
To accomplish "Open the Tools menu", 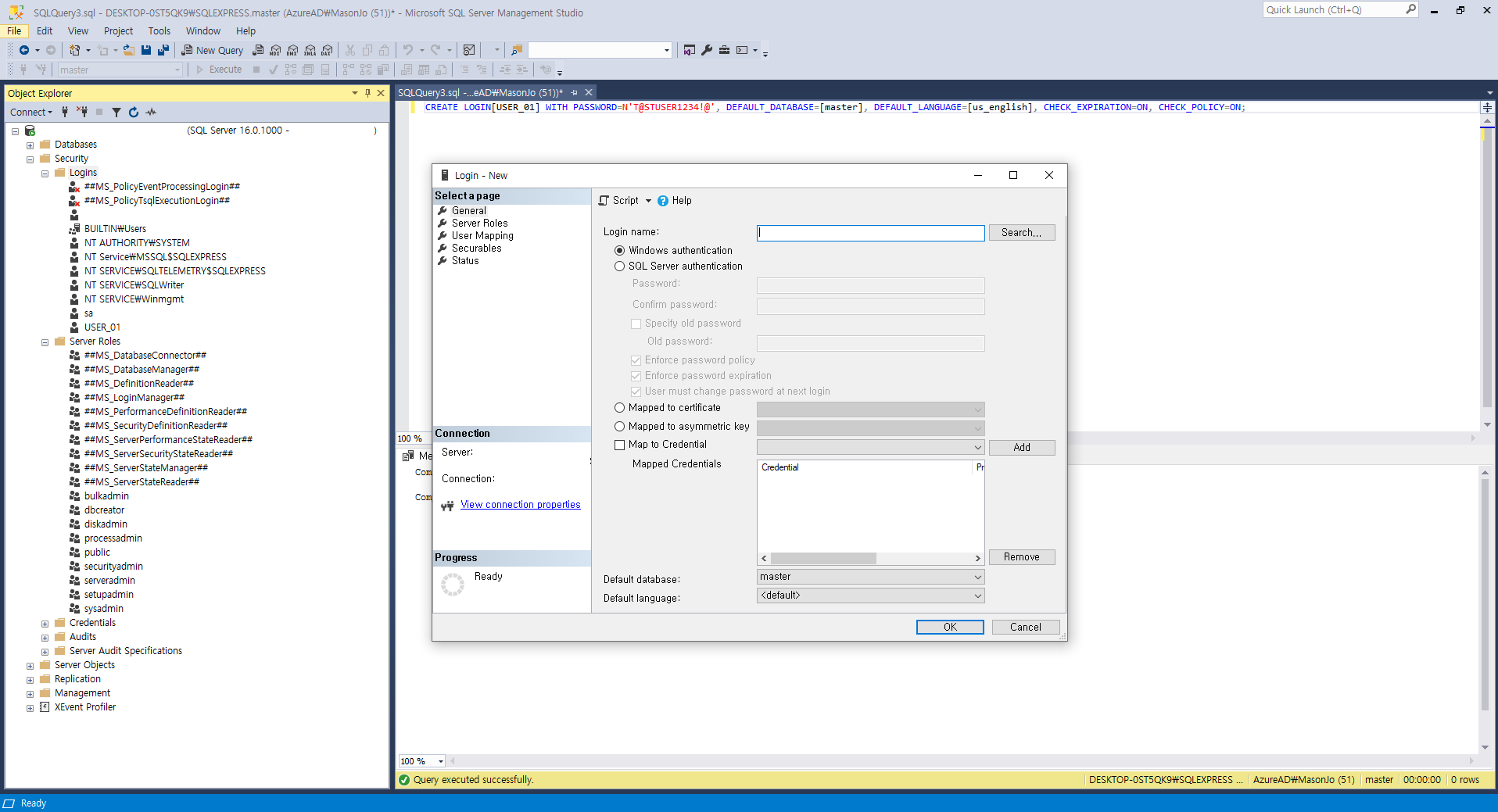I will tap(159, 31).
